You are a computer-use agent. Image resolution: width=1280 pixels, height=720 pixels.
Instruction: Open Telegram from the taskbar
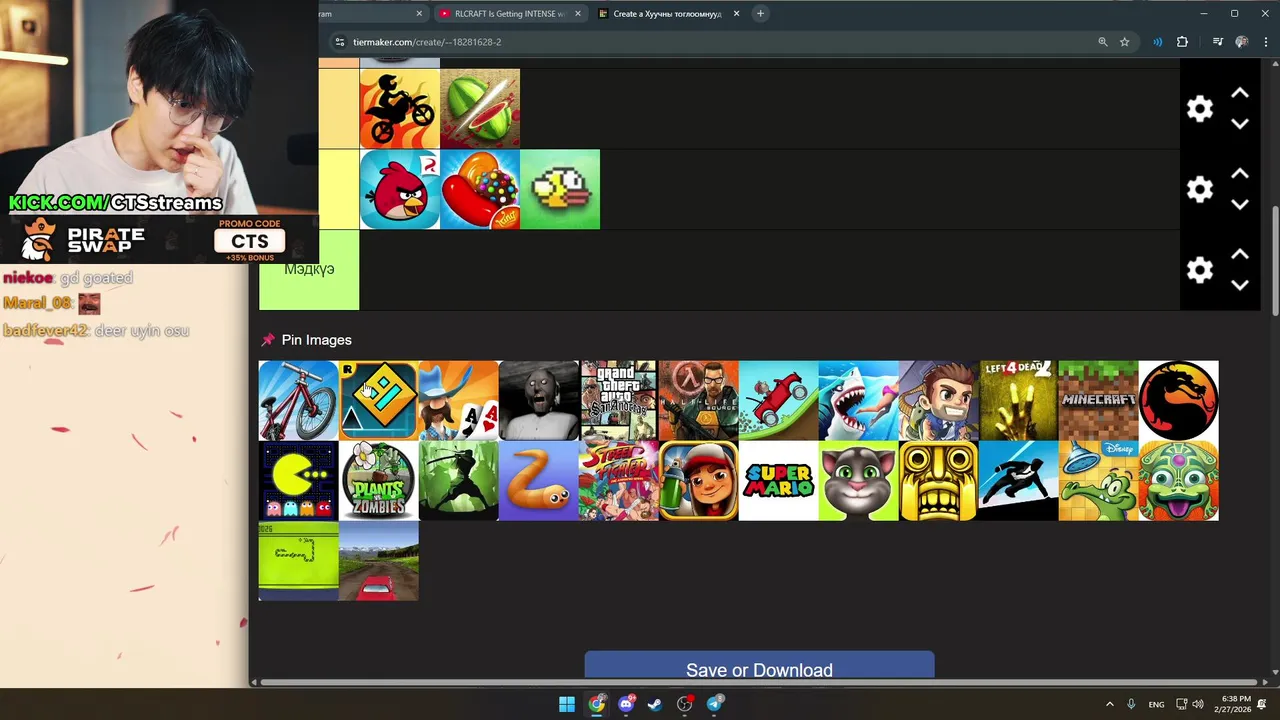(715, 704)
